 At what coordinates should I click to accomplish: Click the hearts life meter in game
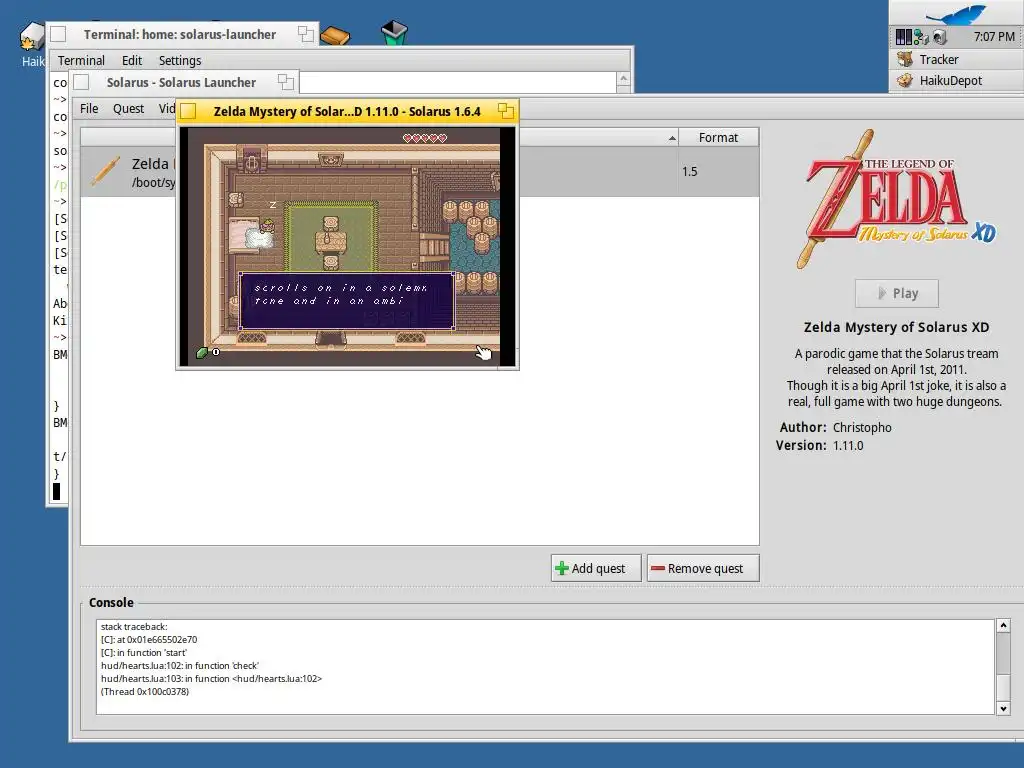[424, 138]
